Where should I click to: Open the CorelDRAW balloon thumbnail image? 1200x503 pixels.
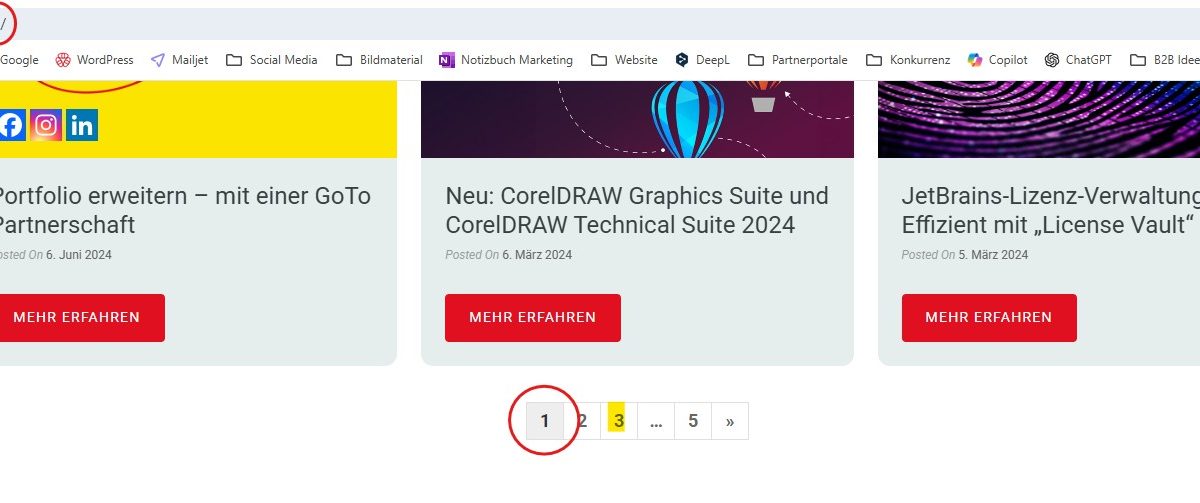(x=637, y=119)
